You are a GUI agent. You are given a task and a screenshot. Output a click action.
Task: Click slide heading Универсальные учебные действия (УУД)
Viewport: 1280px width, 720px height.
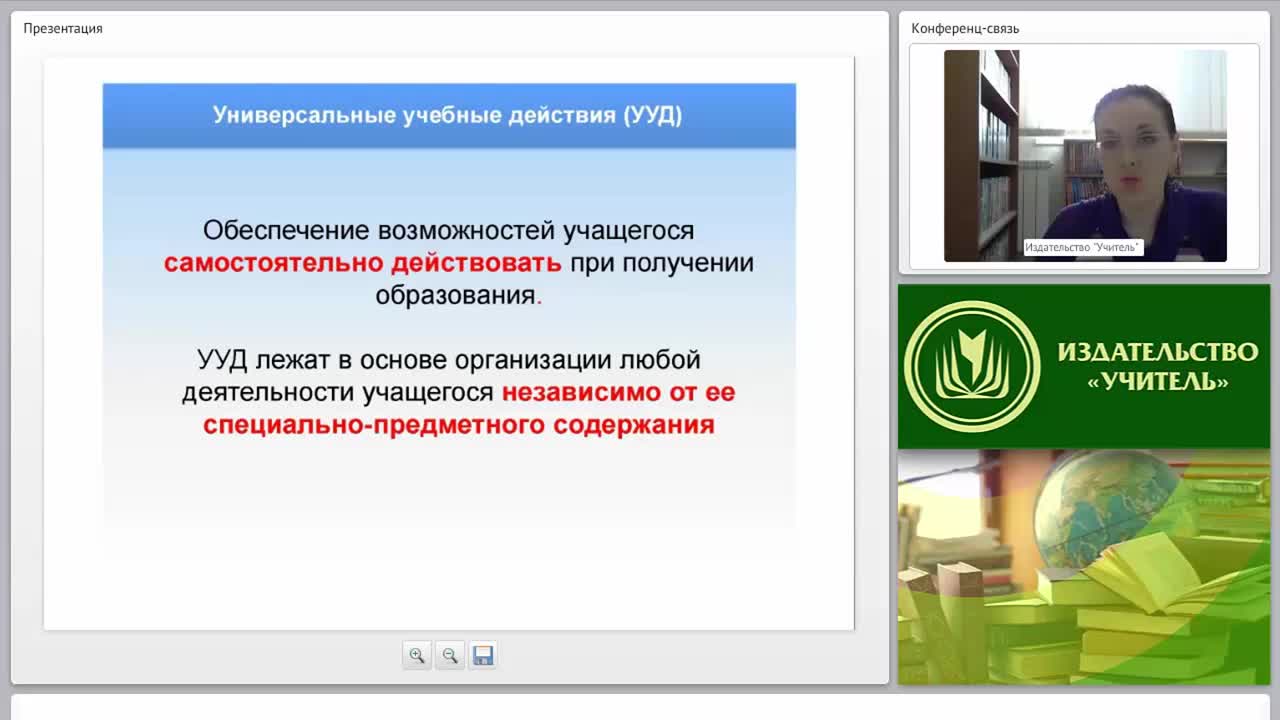tap(448, 115)
